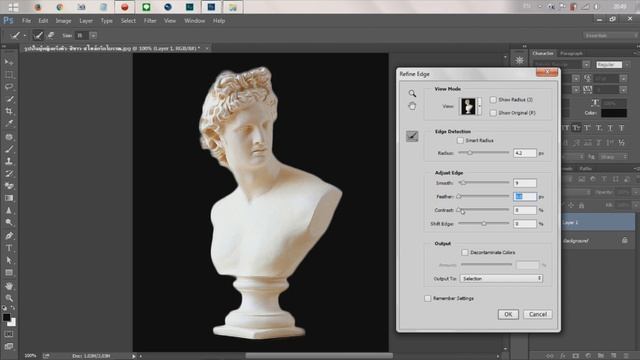
Task: Select the Eraser tool in the left toolbar
Action: click(x=9, y=186)
